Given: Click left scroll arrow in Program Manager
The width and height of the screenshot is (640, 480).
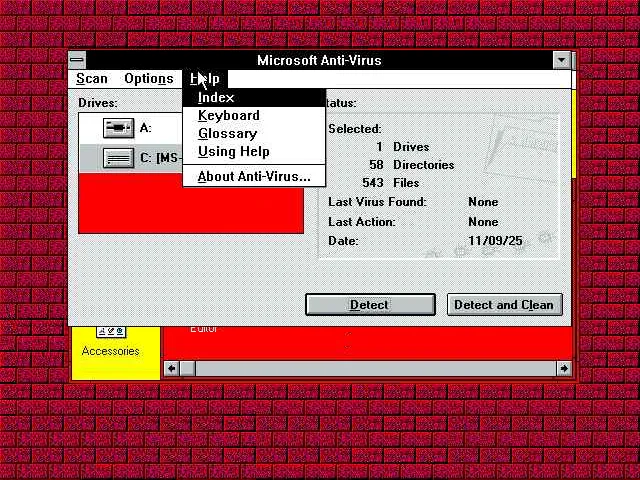Looking at the screenshot, I should click(x=172, y=369).
